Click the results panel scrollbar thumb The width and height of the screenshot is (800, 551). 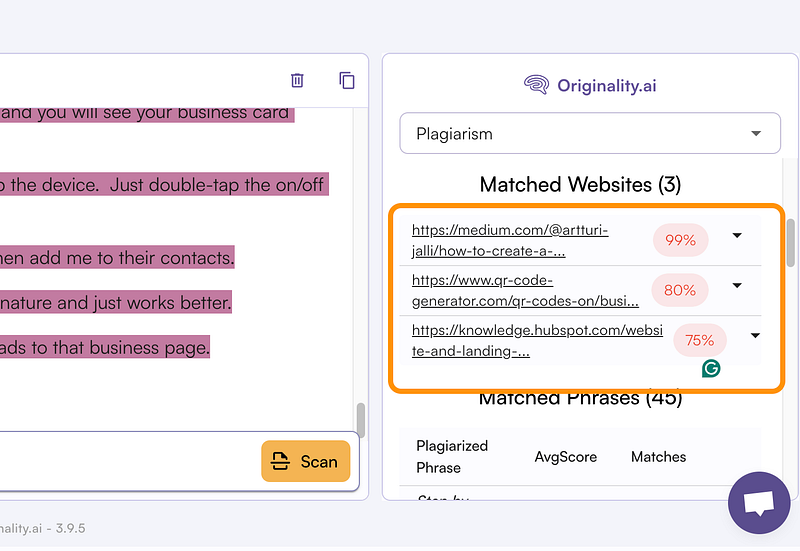tap(791, 243)
